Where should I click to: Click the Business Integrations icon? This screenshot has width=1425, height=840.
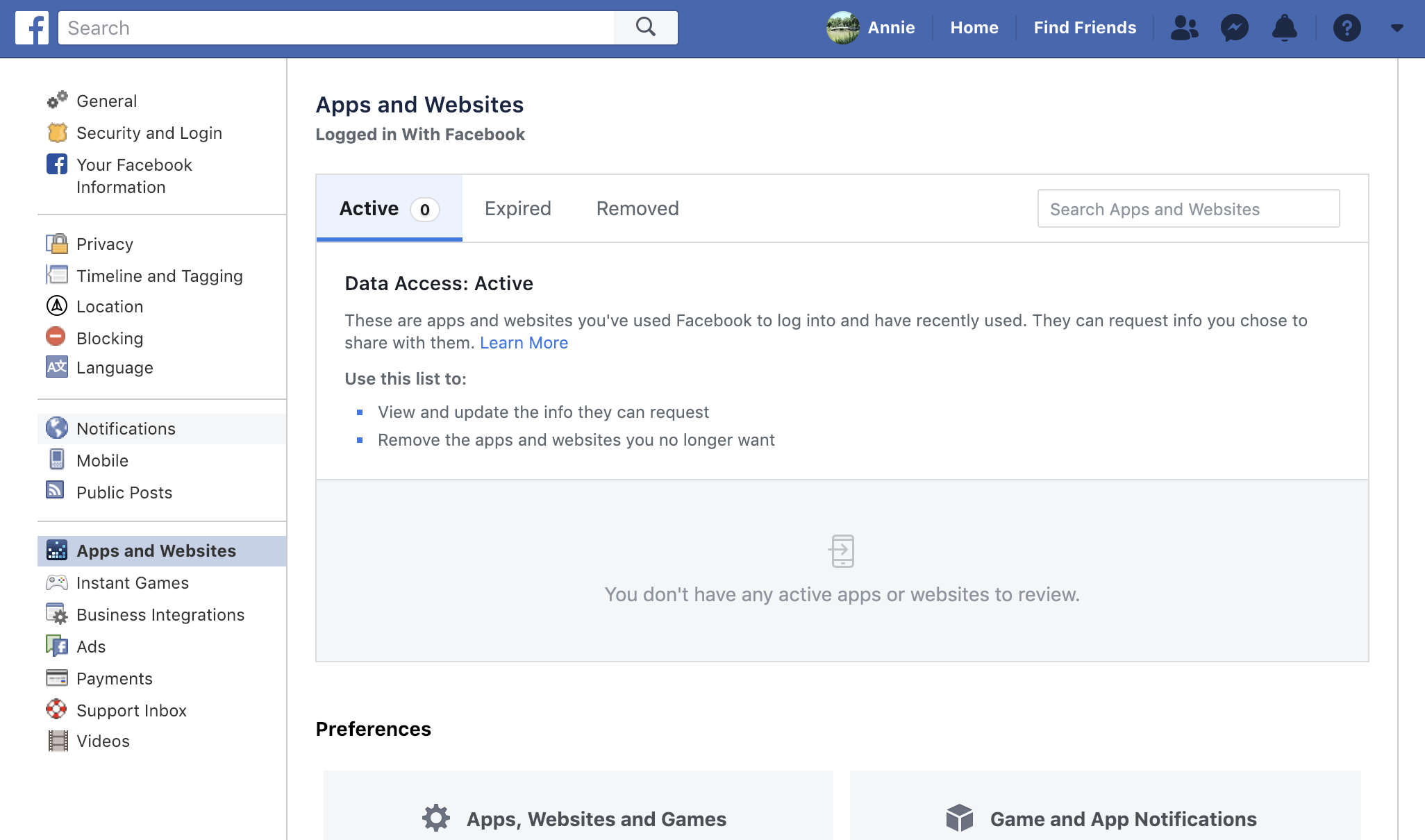tap(57, 614)
